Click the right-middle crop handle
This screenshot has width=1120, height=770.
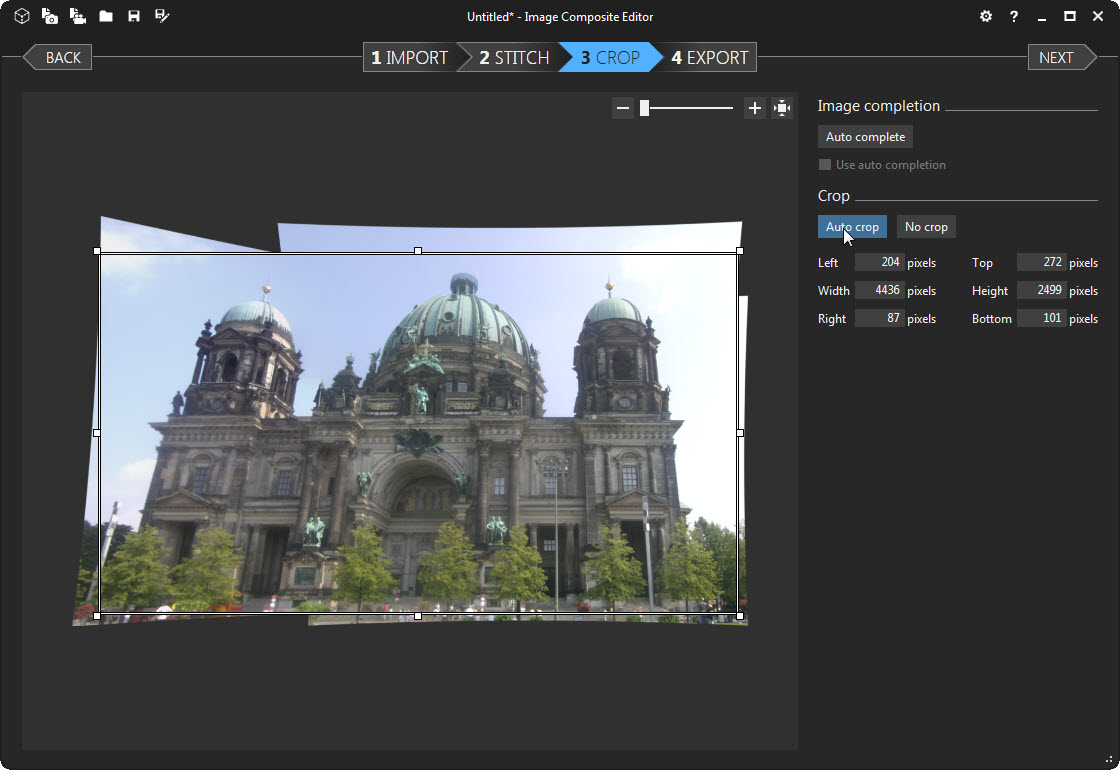(x=740, y=433)
